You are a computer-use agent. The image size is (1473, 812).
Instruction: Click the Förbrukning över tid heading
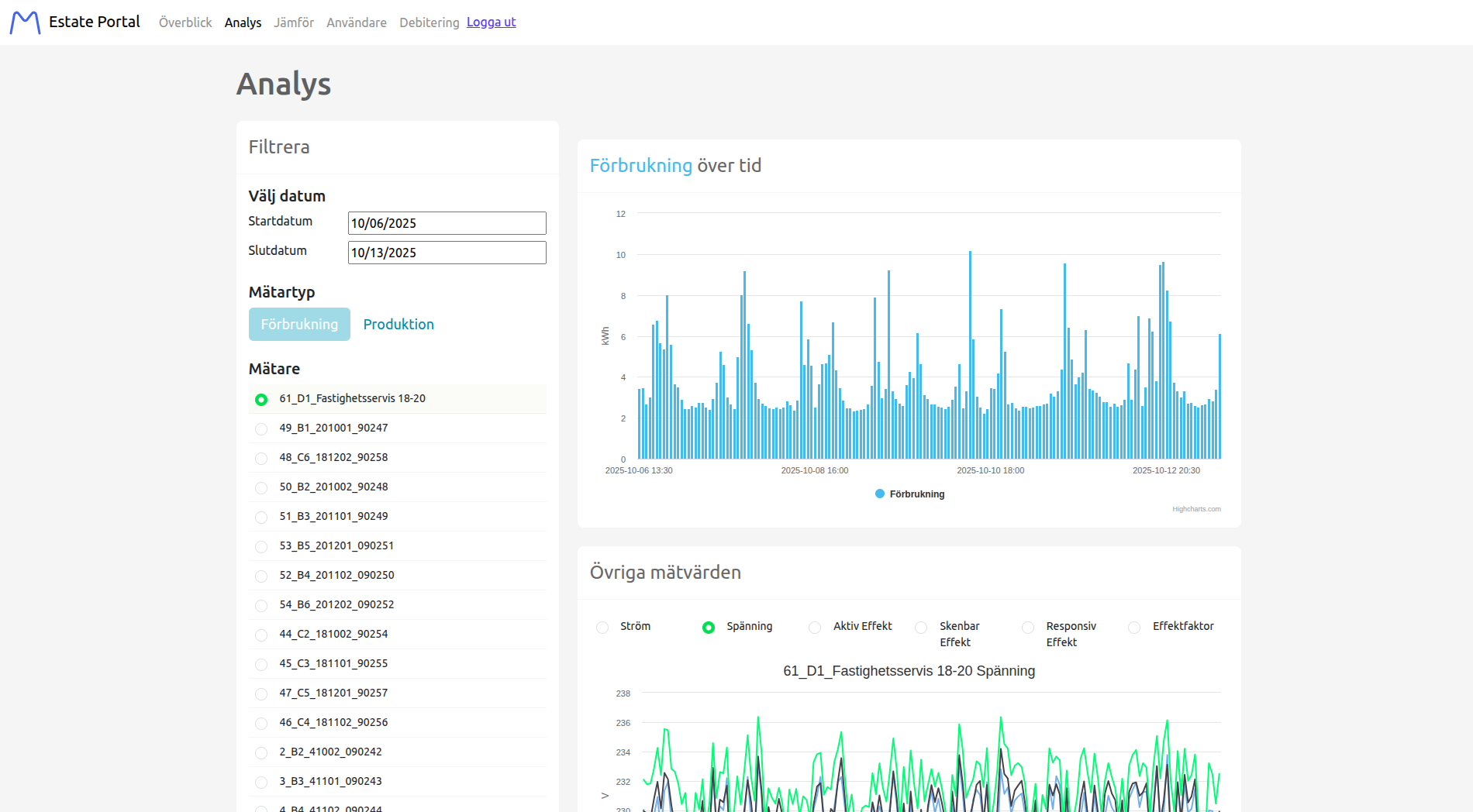(x=675, y=165)
